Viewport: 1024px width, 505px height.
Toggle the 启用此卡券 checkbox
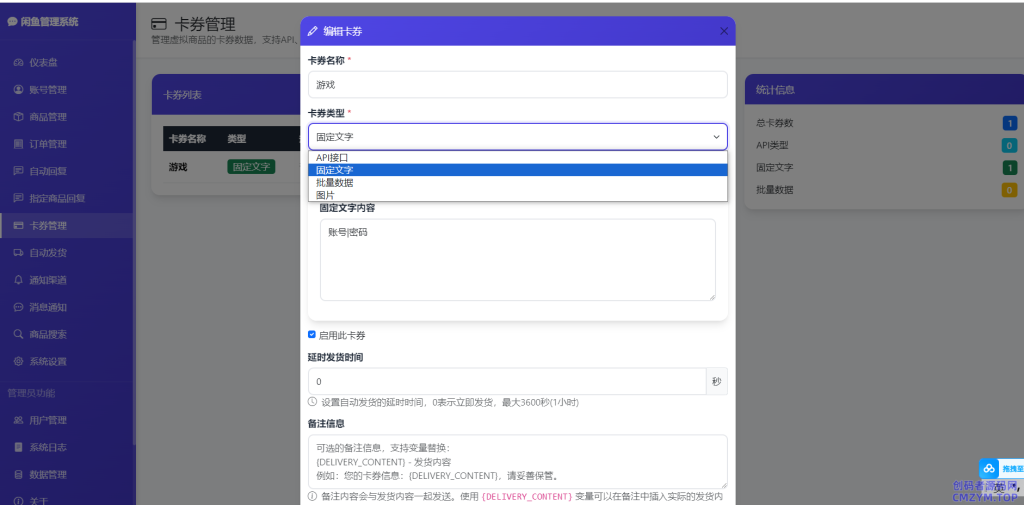pos(312,335)
